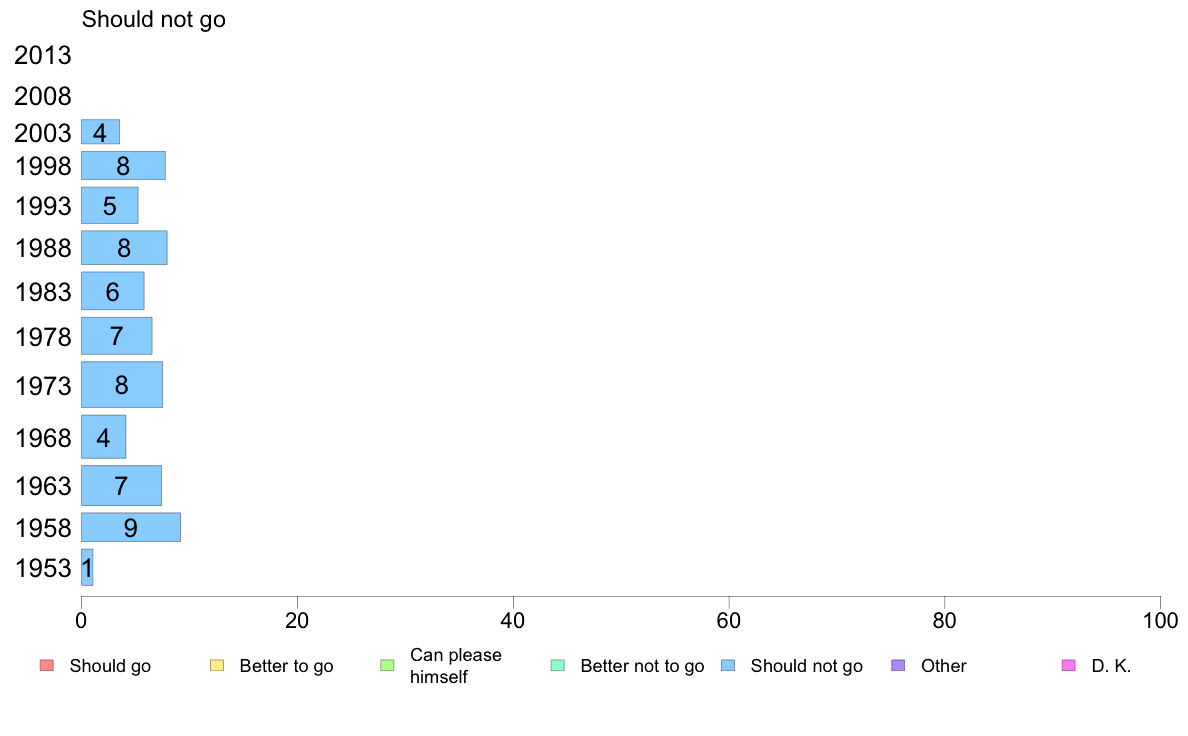Select the 1993 bar showing 5
The image size is (1188, 736).
tap(110, 205)
